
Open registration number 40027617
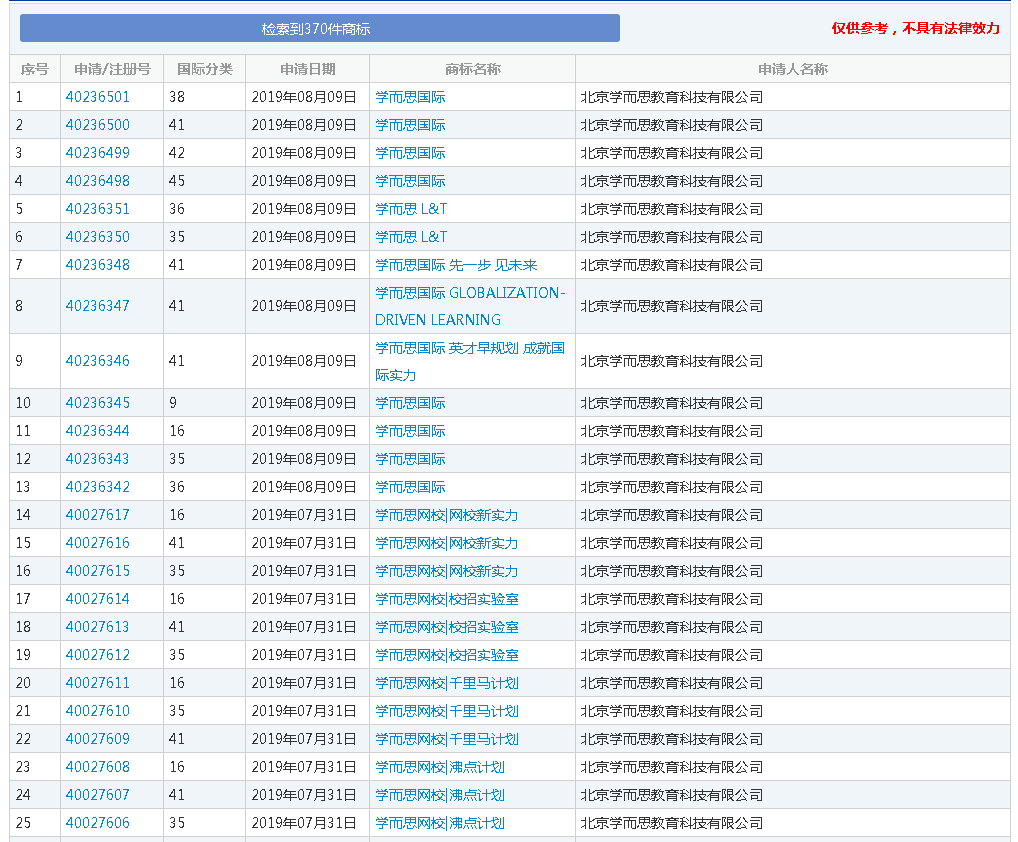pos(97,515)
